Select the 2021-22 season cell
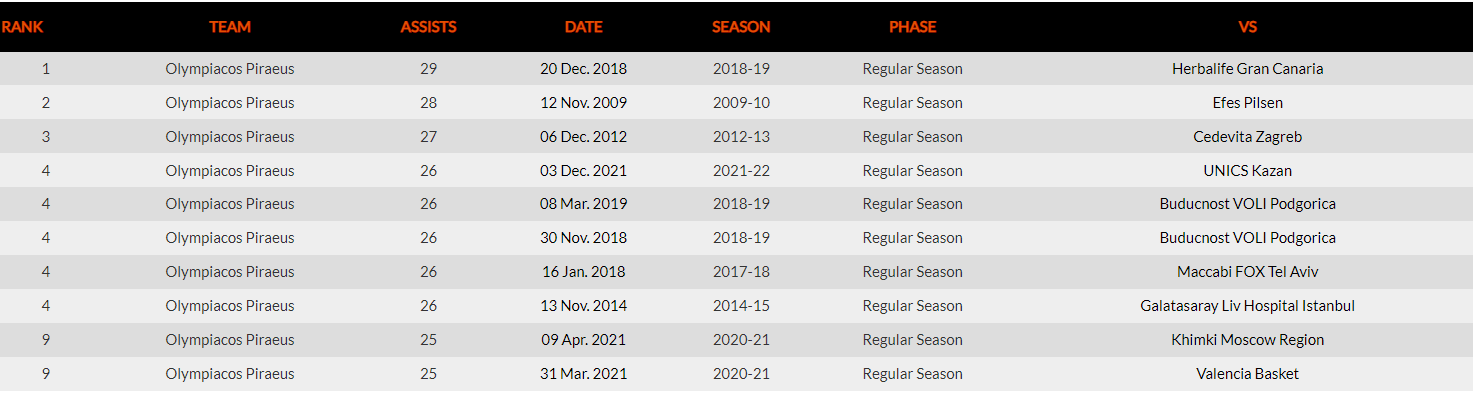This screenshot has height=405, width=1473. [741, 171]
